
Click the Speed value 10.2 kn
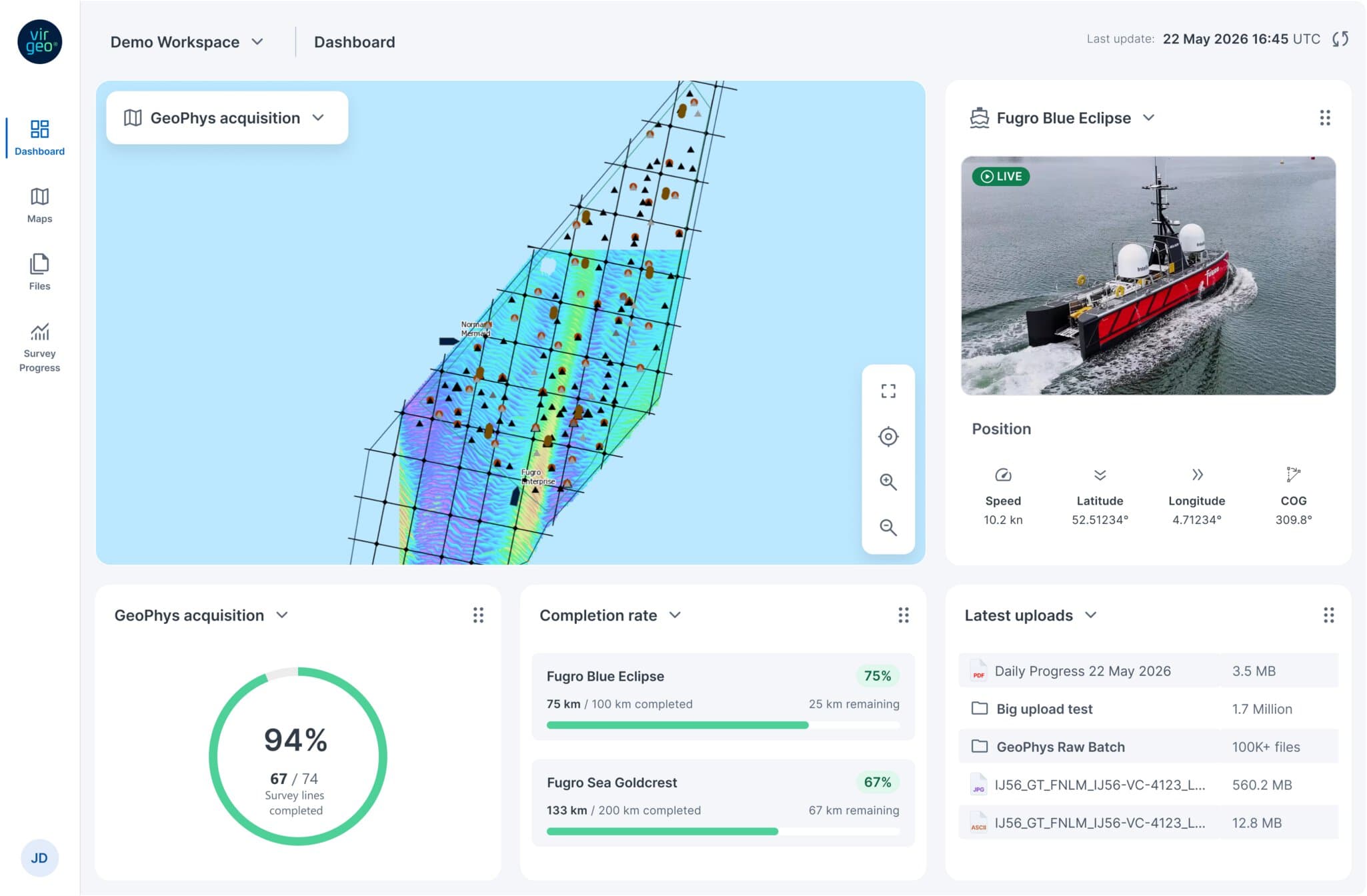[1003, 520]
